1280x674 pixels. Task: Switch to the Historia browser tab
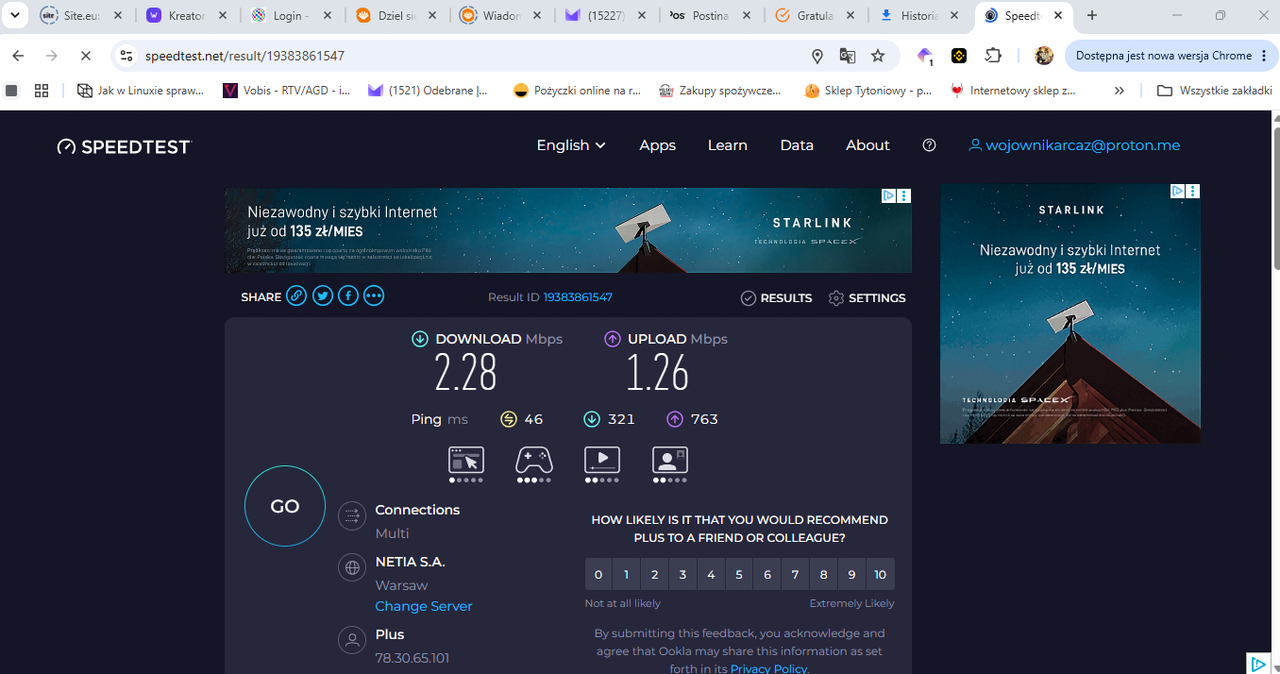click(x=921, y=16)
